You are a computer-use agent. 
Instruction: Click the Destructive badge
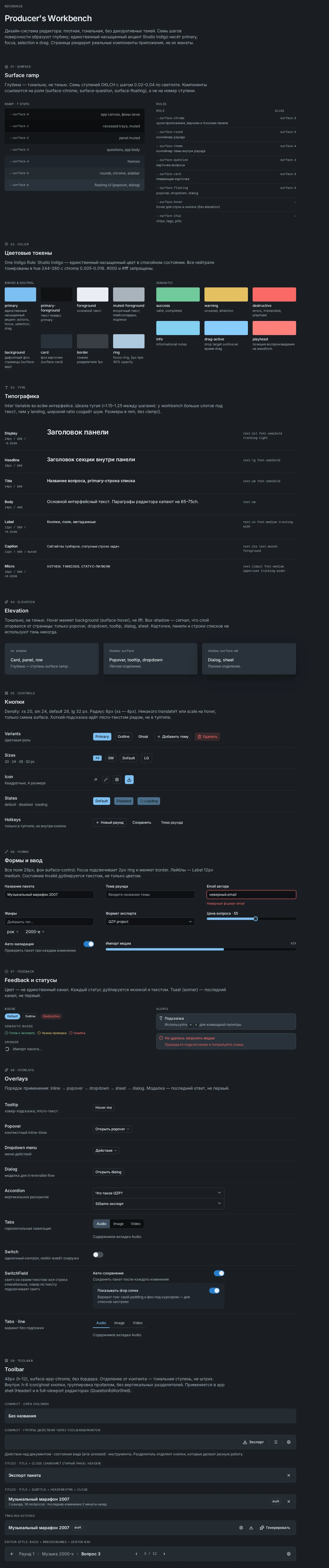click(51, 1016)
